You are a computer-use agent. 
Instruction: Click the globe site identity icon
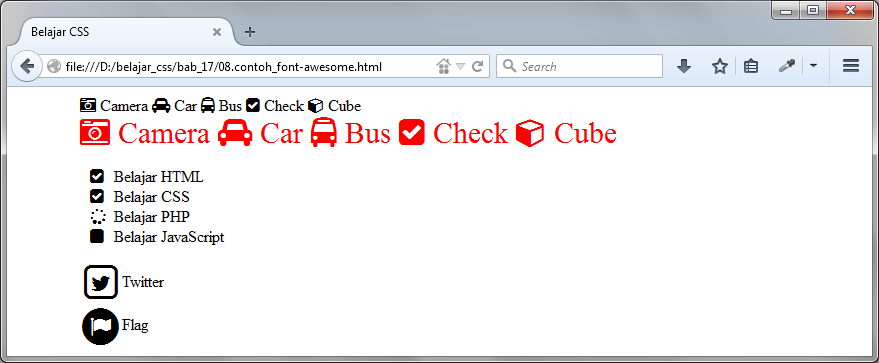click(54, 66)
